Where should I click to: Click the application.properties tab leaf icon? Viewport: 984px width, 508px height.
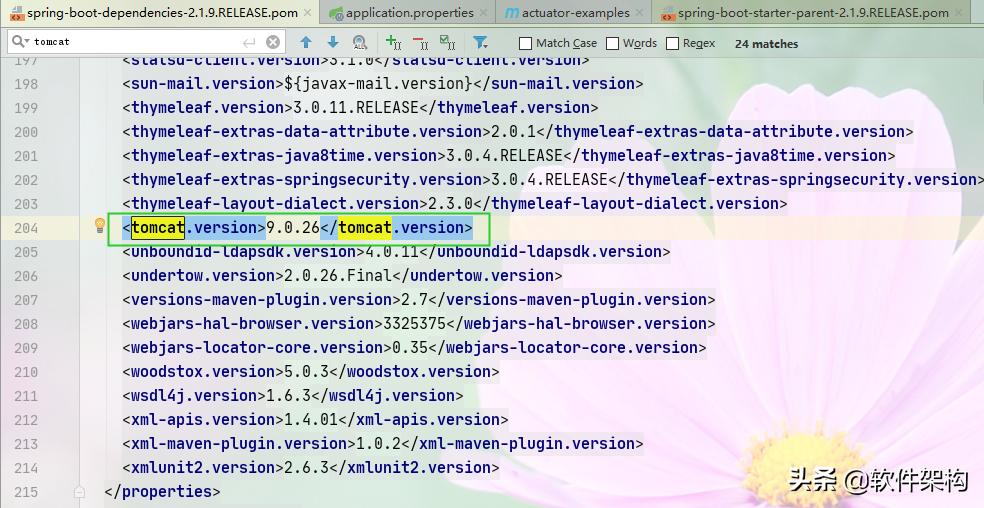pos(336,13)
